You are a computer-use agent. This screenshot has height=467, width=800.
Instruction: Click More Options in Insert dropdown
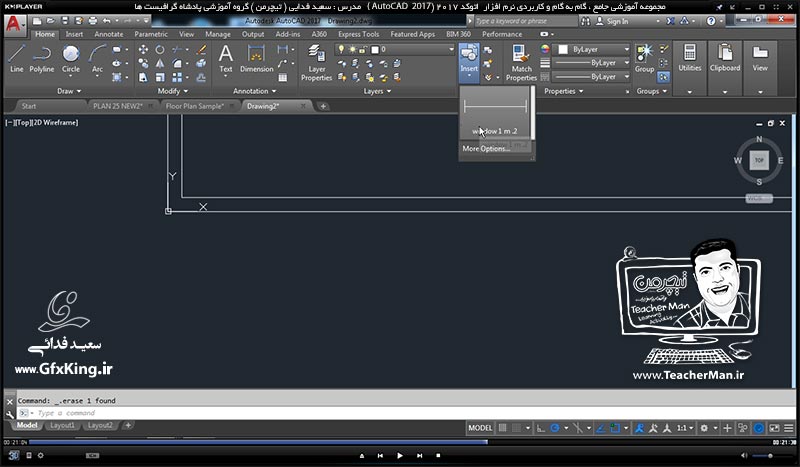click(x=486, y=149)
